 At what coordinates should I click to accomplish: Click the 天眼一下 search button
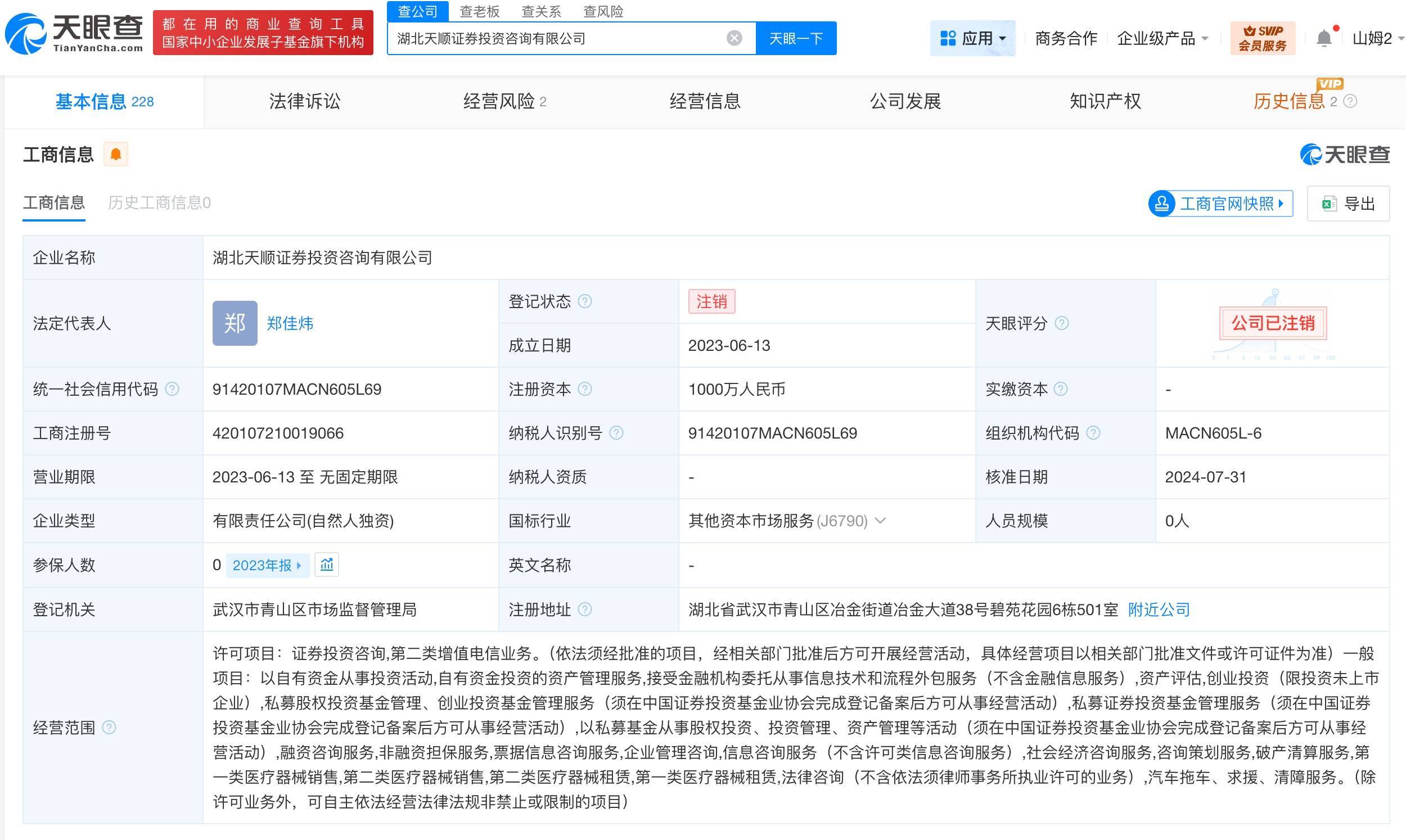pos(796,38)
